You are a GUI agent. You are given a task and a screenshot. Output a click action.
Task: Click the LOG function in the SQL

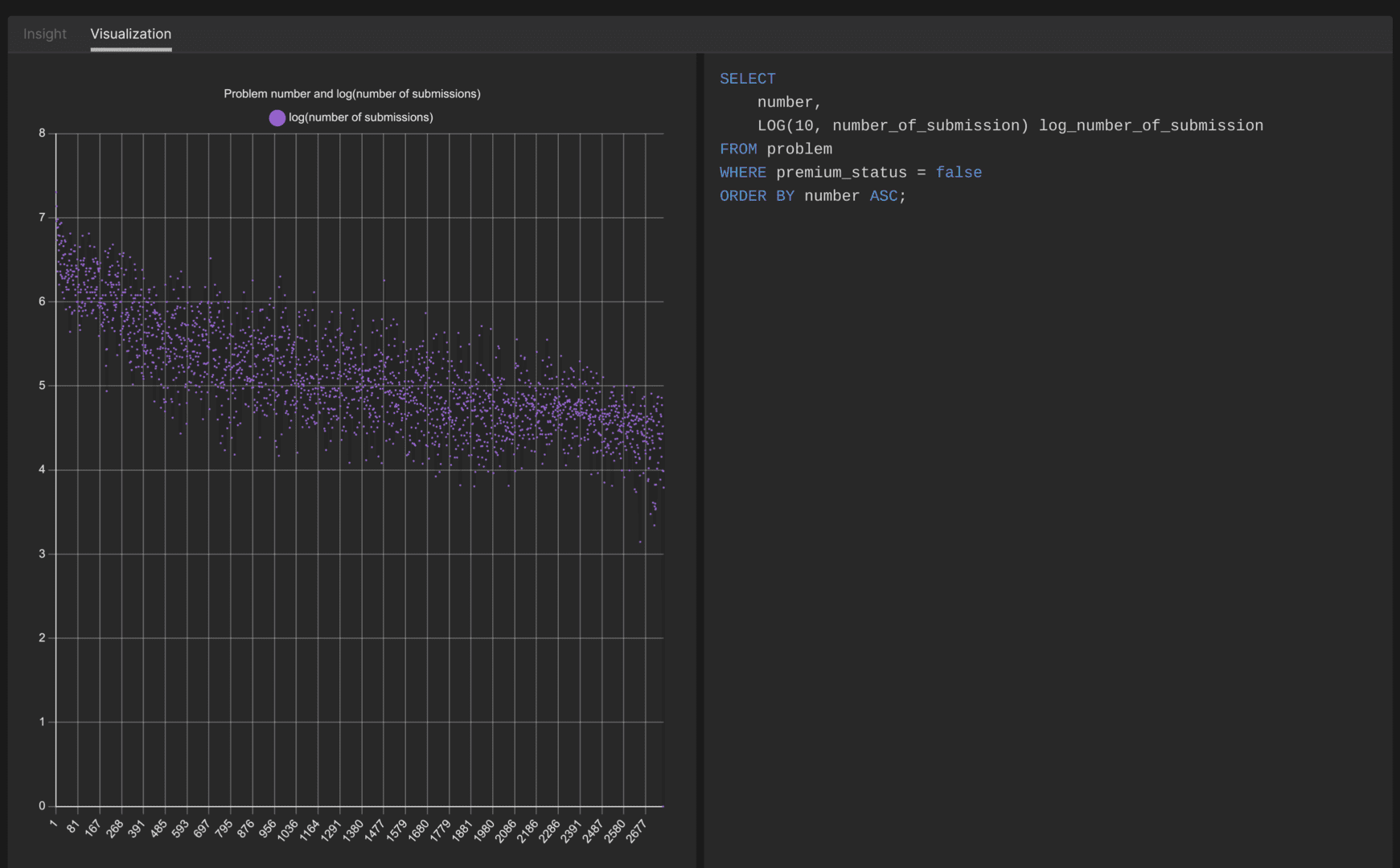[770, 125]
